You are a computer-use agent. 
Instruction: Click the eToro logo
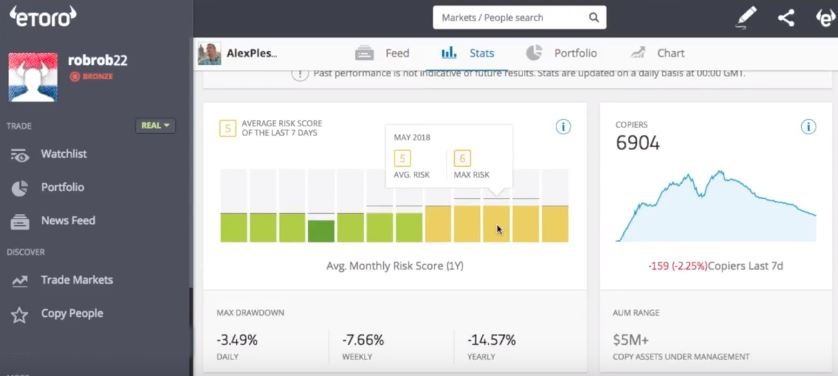click(x=43, y=16)
